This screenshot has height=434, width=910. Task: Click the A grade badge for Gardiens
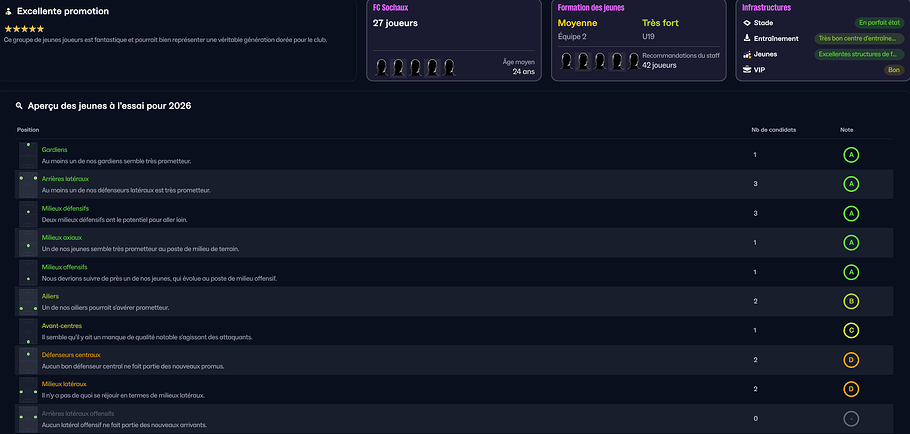851,155
